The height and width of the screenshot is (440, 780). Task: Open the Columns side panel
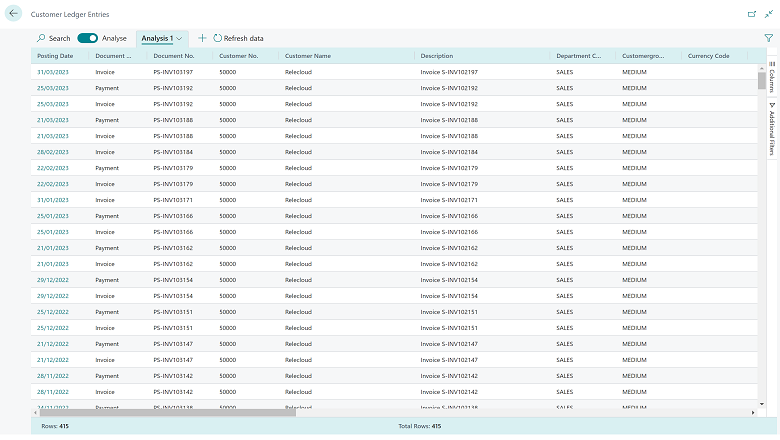tap(772, 77)
